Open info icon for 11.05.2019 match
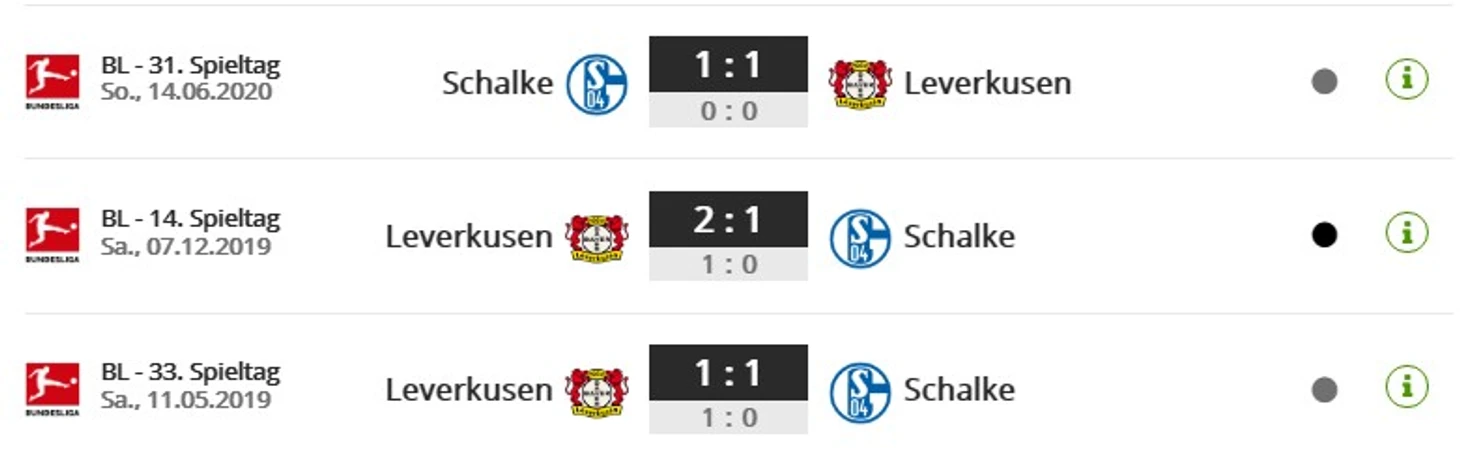 1407,388
